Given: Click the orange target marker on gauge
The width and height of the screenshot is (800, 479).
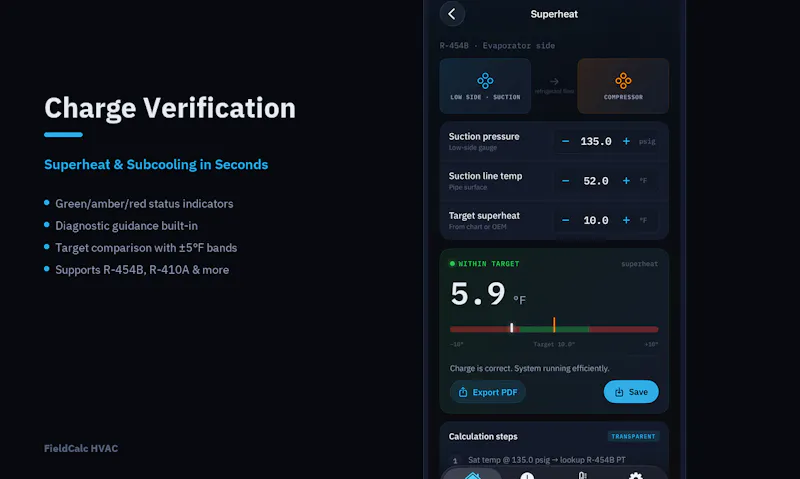Looking at the screenshot, I should [x=554, y=324].
